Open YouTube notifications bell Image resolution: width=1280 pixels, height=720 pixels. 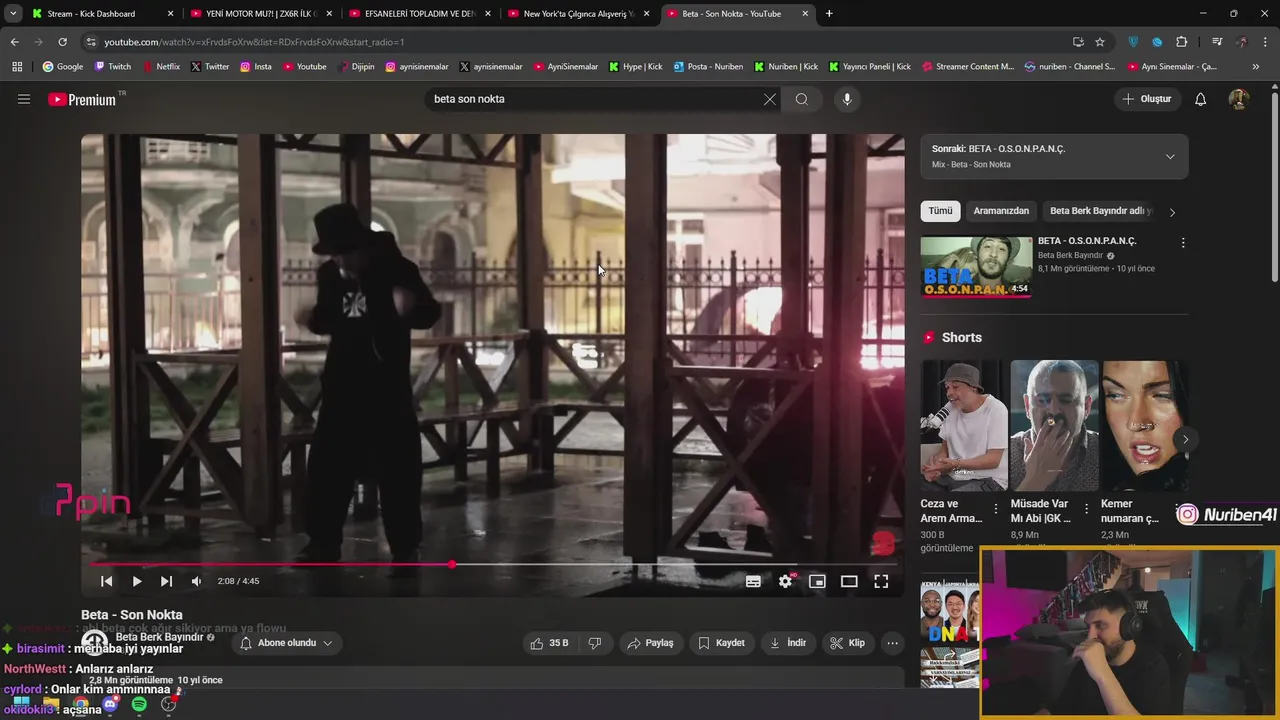click(x=1201, y=99)
